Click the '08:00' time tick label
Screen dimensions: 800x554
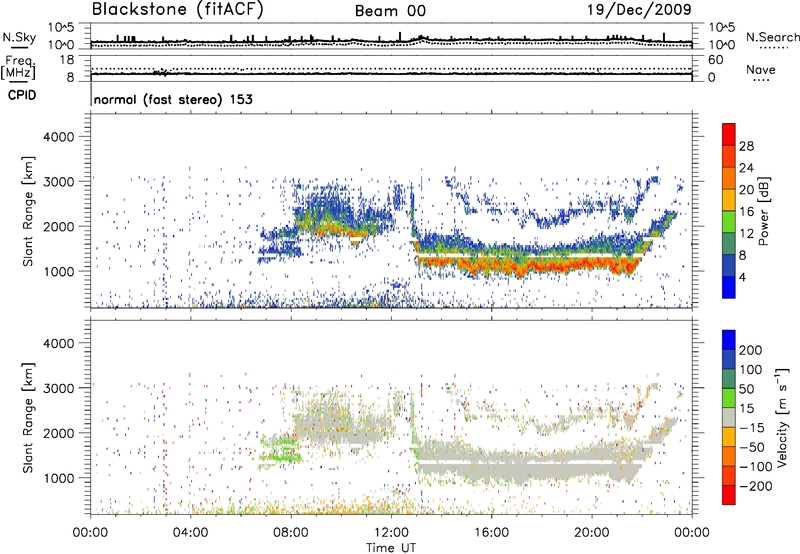point(291,533)
